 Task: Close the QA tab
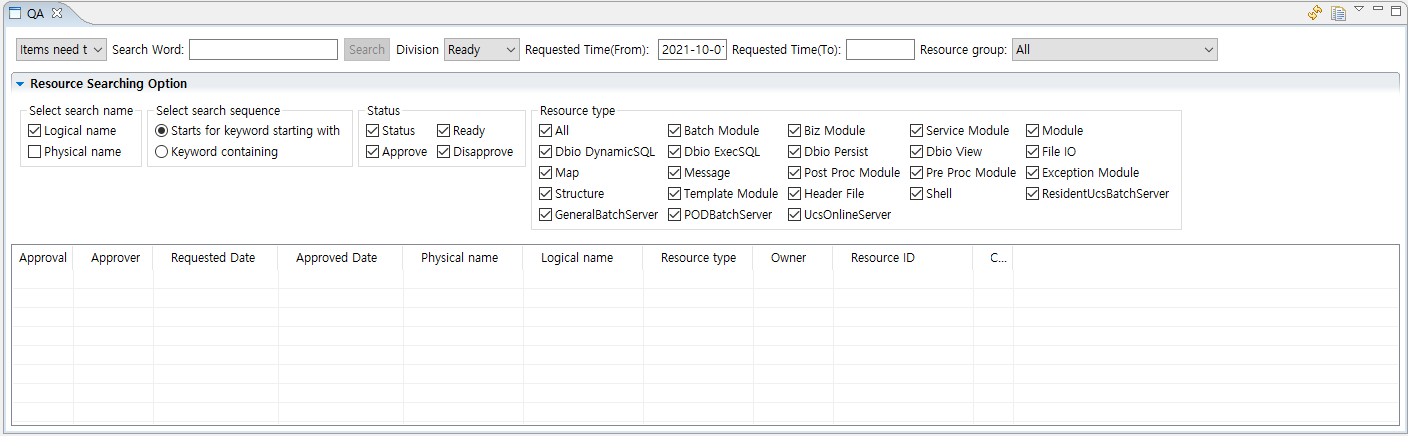click(x=57, y=13)
